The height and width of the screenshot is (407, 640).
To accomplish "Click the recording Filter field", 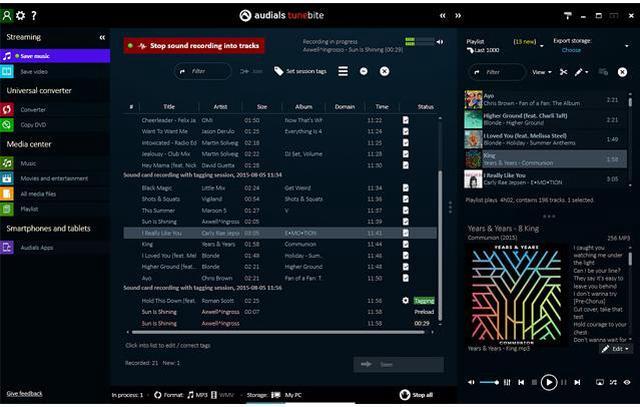I will coord(203,71).
